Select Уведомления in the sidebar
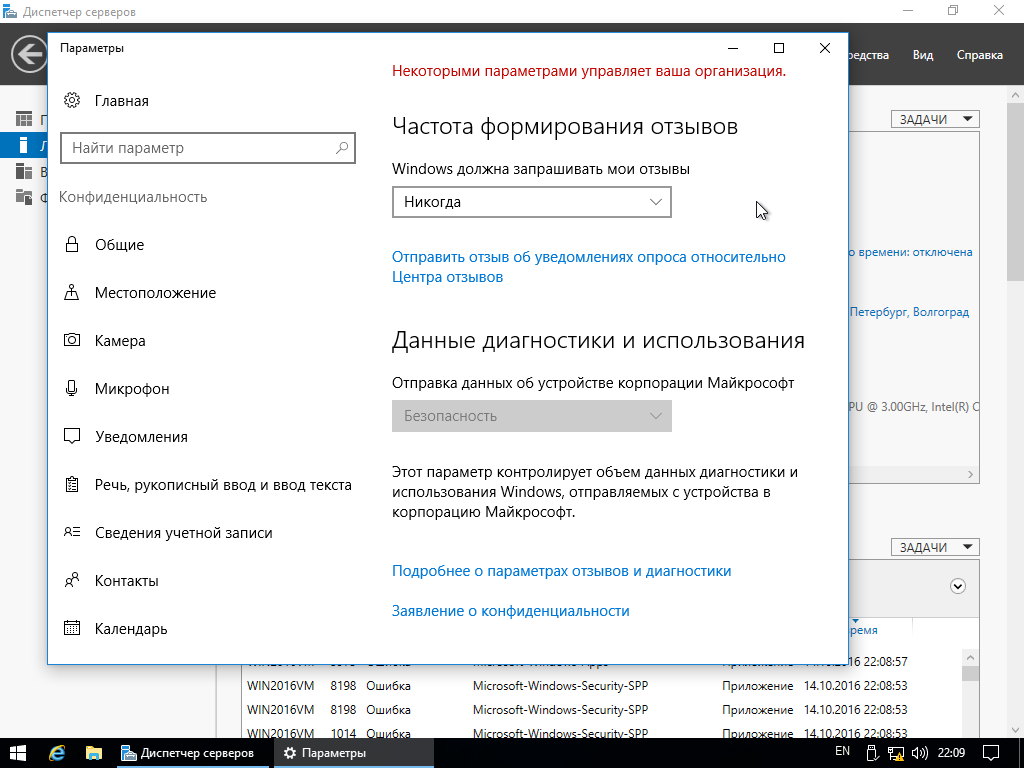This screenshot has width=1024, height=768. point(140,437)
